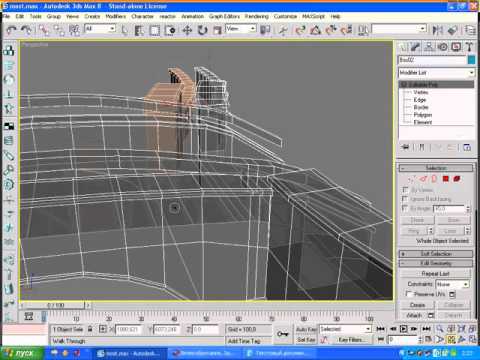Switch to the Utilities hammer tab
Image resolution: width=480 pixels, height=360 pixels.
click(x=469, y=47)
